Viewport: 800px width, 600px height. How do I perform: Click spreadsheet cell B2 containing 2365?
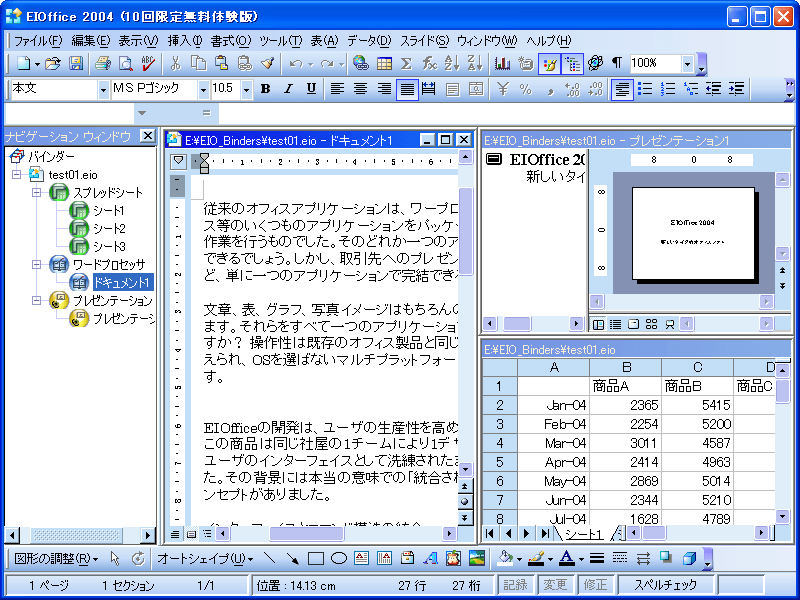pyautogui.click(x=626, y=405)
